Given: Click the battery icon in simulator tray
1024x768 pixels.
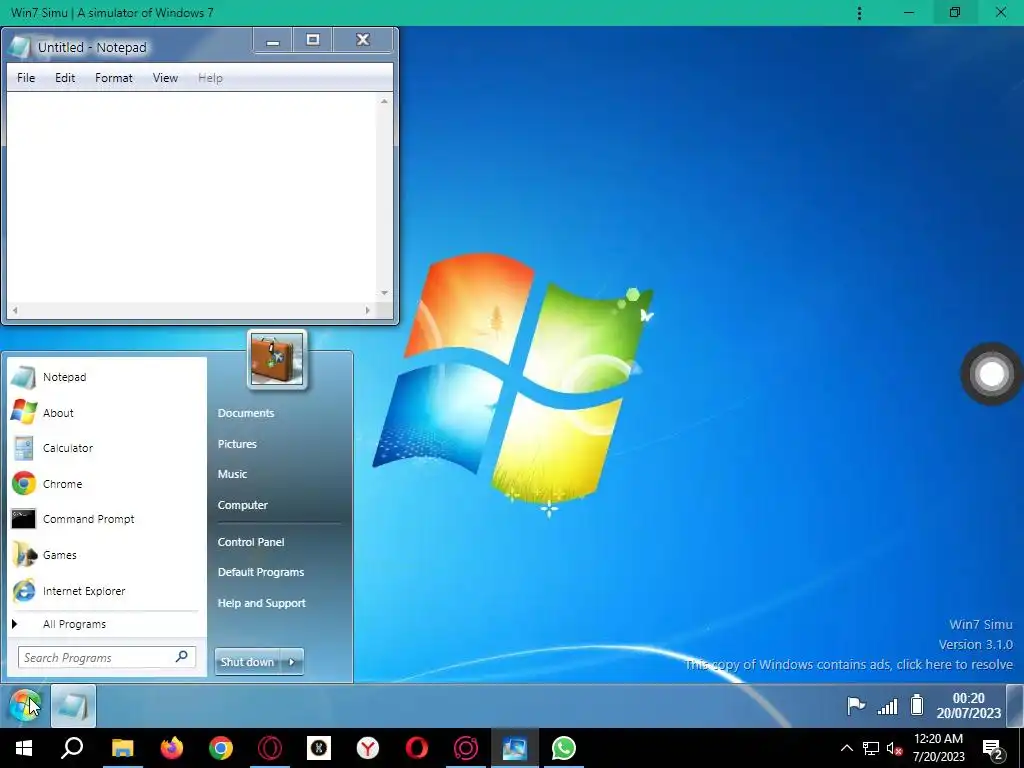Looking at the screenshot, I should point(918,705).
